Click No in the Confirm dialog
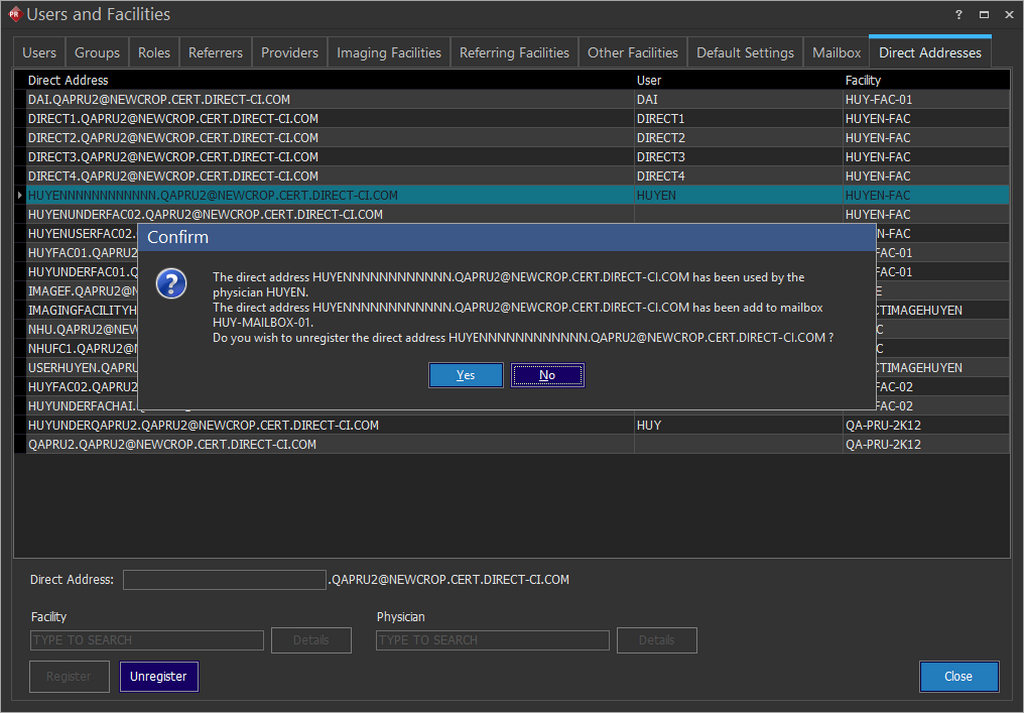 tap(547, 375)
